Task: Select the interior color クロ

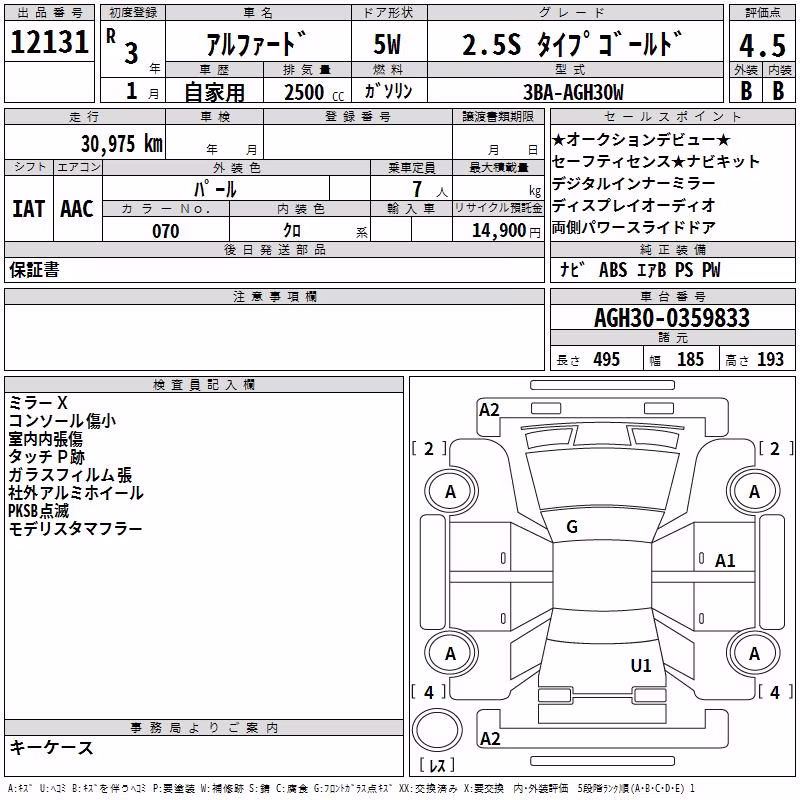Action: 292,231
